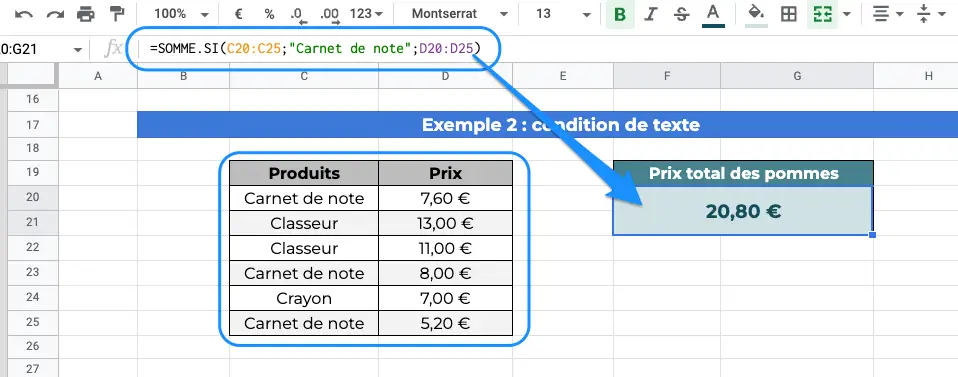Decrease decimal places

point(299,15)
